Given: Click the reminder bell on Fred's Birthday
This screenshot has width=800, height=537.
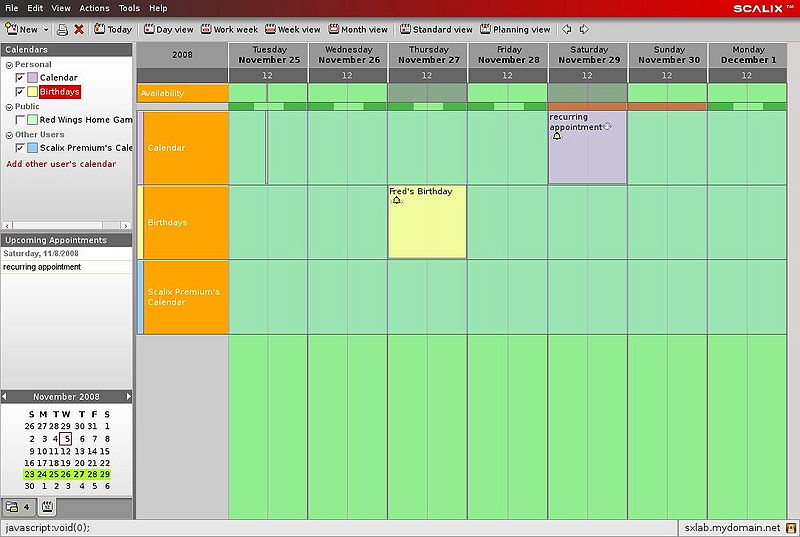Looking at the screenshot, I should coord(397,201).
